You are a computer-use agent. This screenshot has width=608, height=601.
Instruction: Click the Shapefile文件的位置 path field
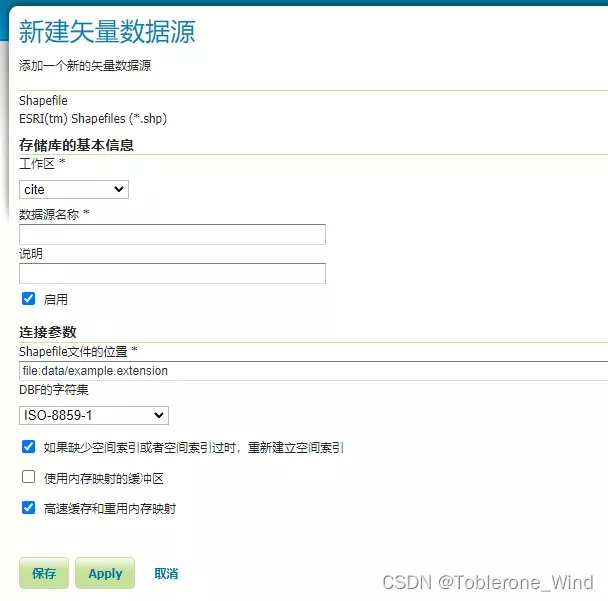coord(313,371)
